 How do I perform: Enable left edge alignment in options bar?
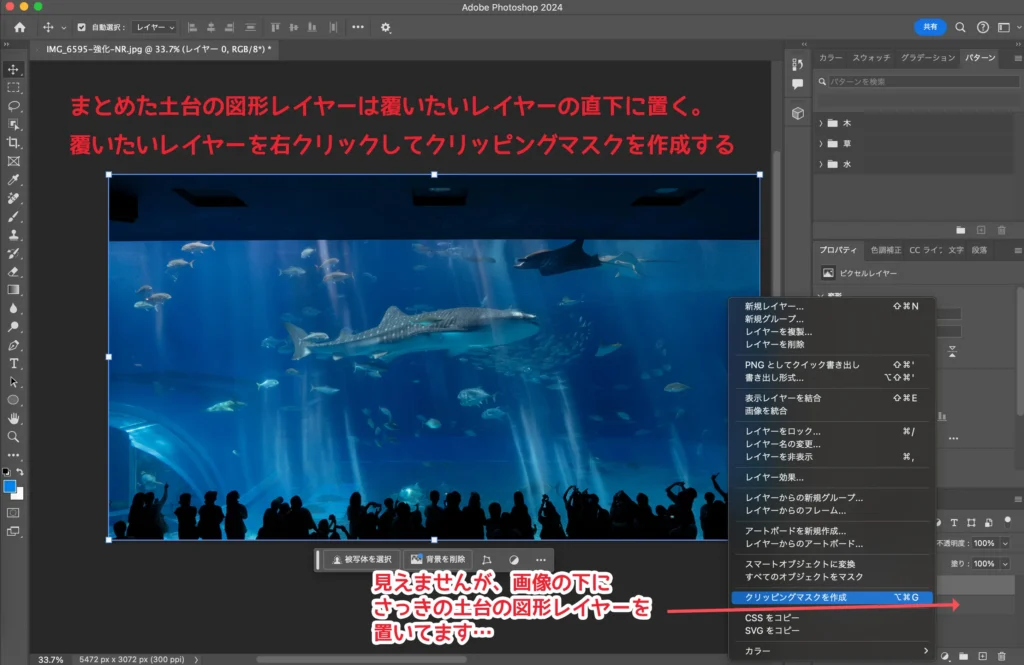click(x=193, y=27)
